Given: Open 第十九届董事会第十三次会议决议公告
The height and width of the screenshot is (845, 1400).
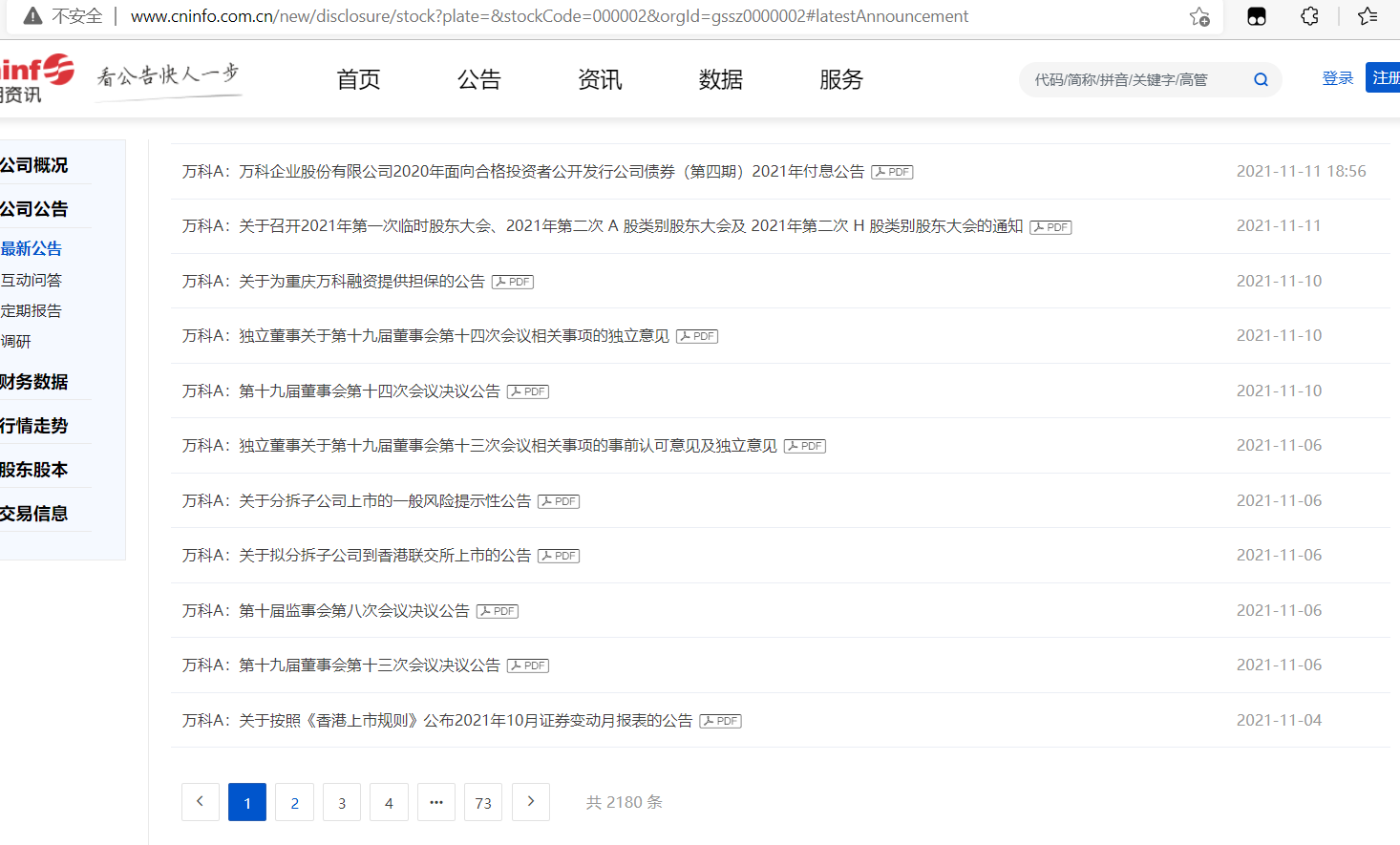Looking at the screenshot, I should (x=341, y=665).
